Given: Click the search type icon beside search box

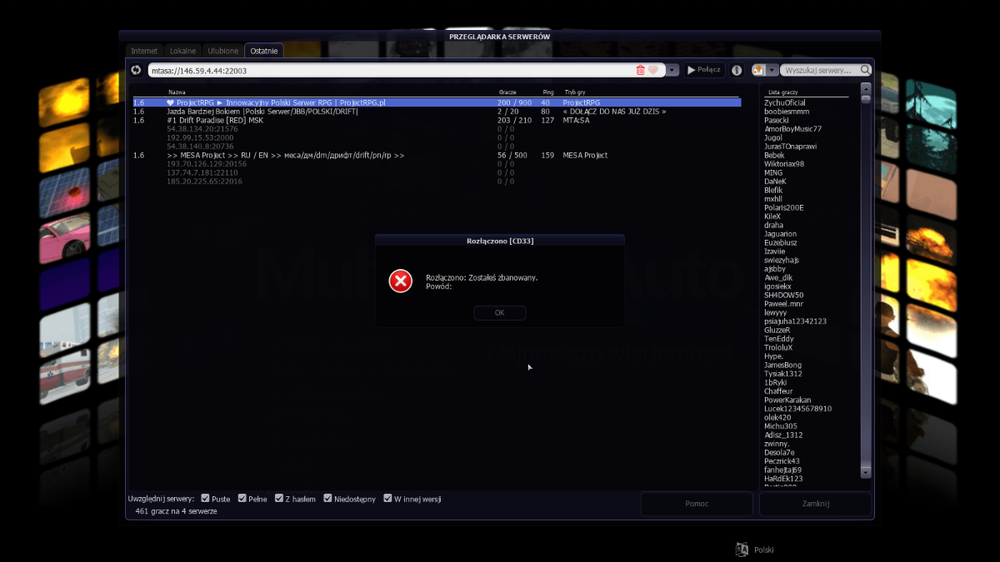Looking at the screenshot, I should click(x=758, y=70).
